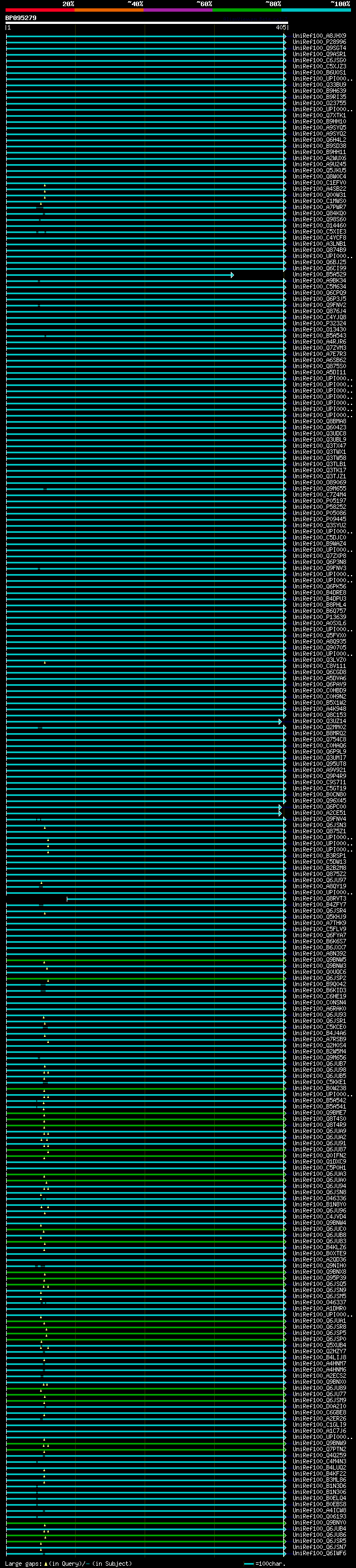Screen dimensions: 356x1568
Task: Select label UniRef100_P05197
Action: click(319, 501)
